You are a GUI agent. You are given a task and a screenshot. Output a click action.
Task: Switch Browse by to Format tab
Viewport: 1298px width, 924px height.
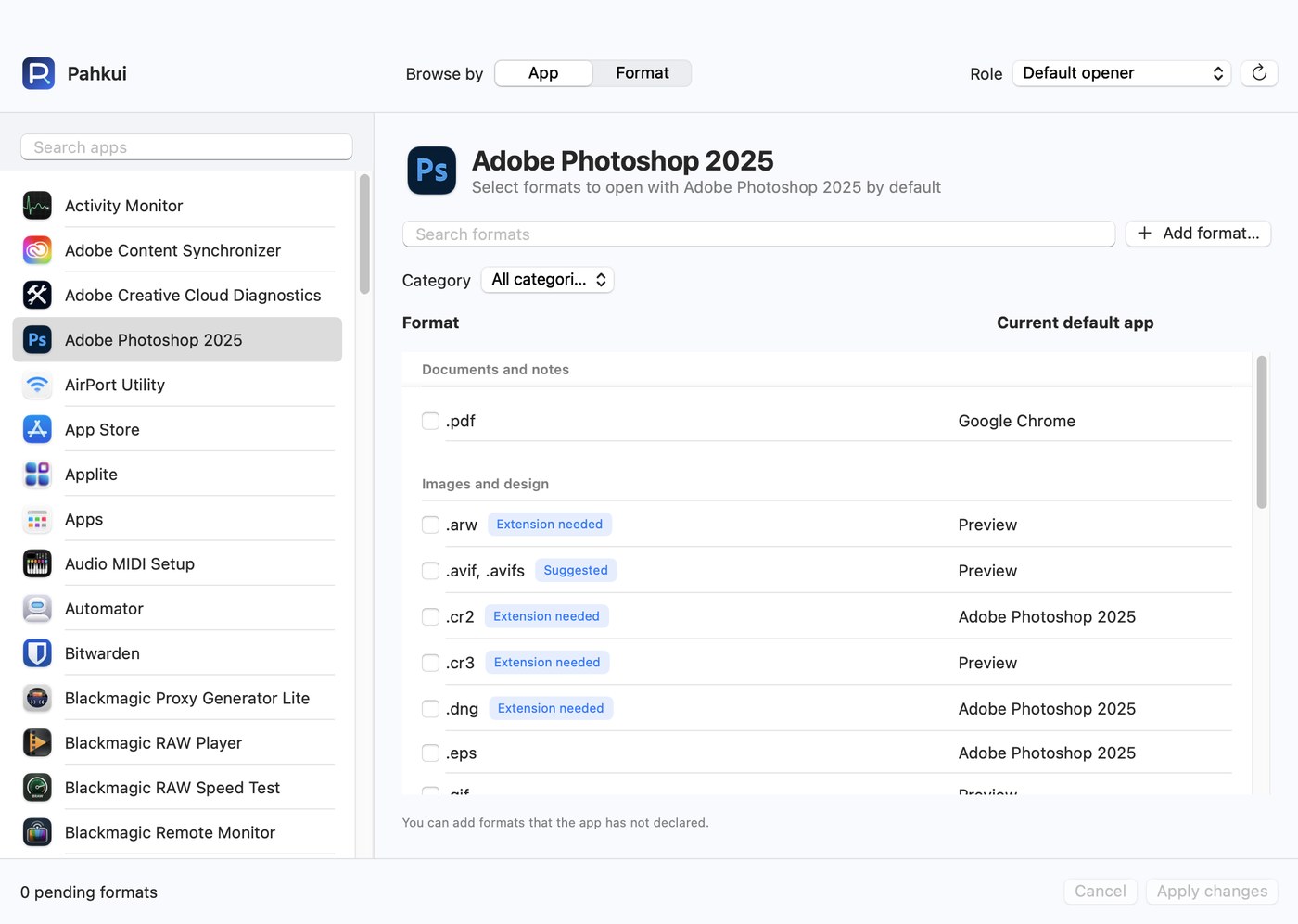point(643,73)
